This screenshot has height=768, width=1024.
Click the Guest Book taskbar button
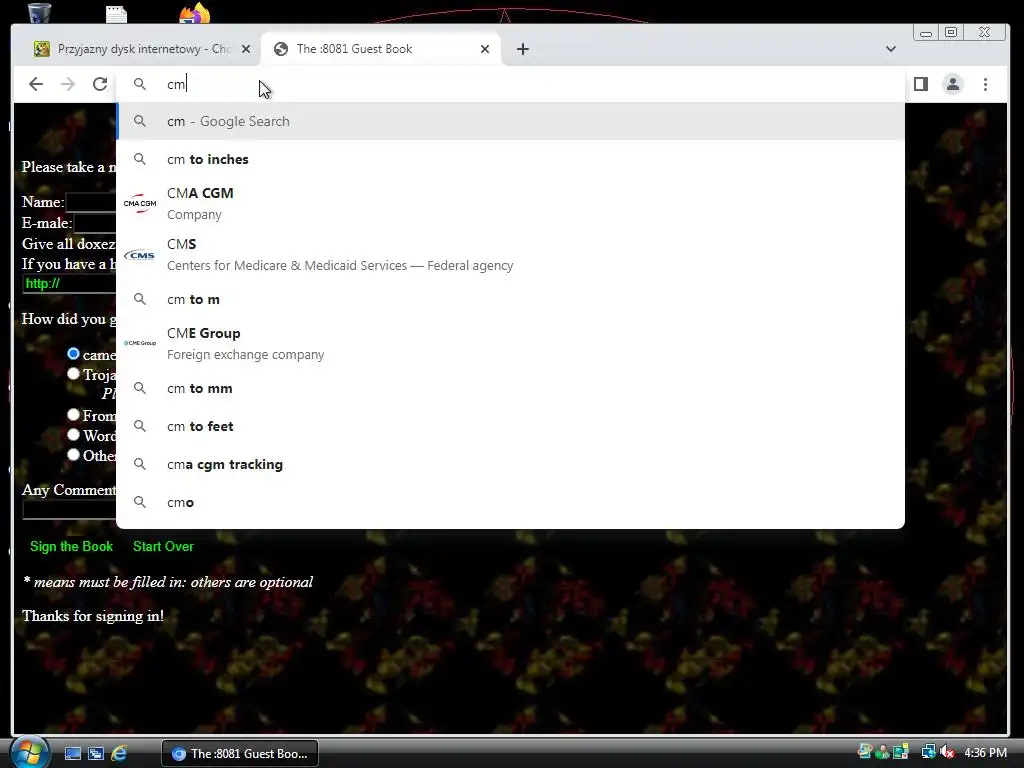(x=240, y=754)
